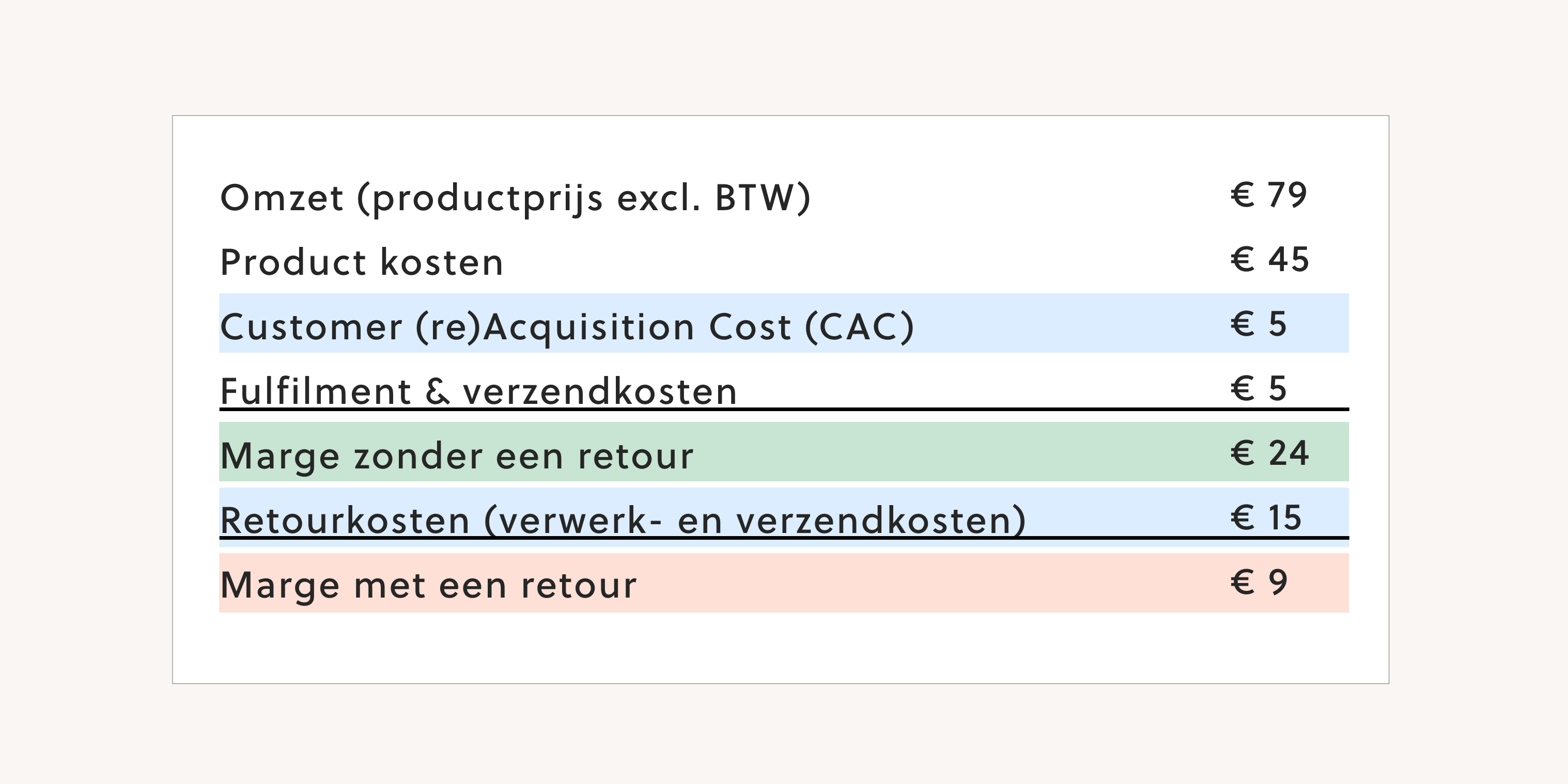Click the "Marge met een retour" label

click(x=428, y=585)
